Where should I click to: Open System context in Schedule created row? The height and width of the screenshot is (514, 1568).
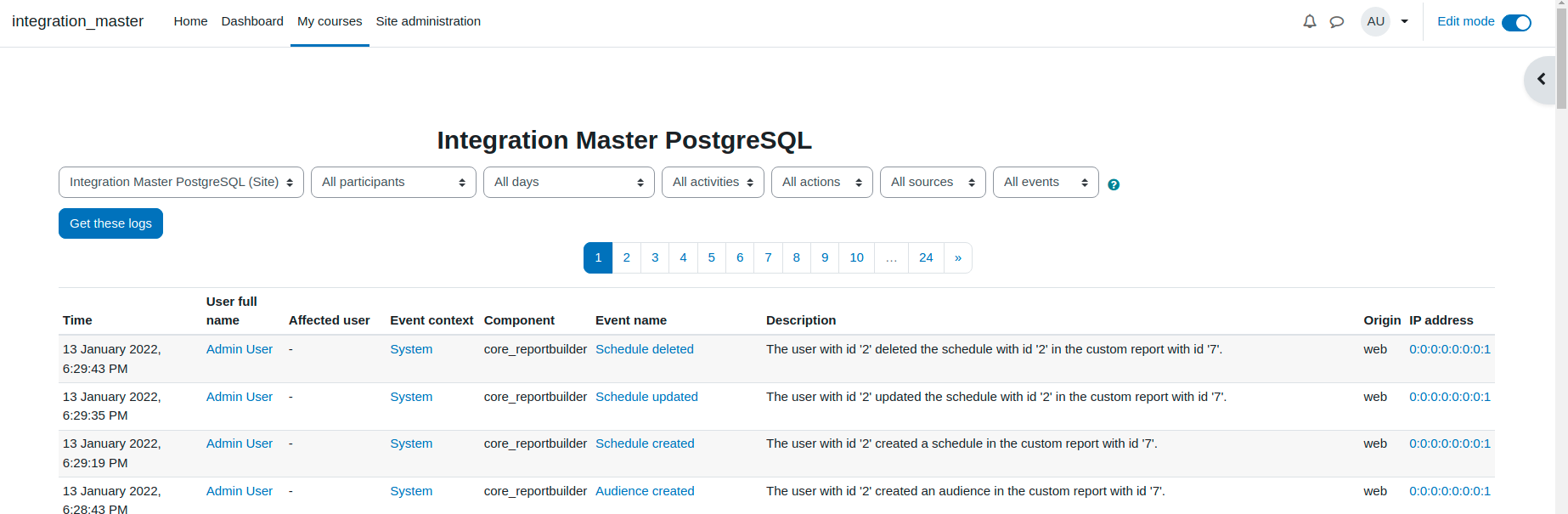411,443
